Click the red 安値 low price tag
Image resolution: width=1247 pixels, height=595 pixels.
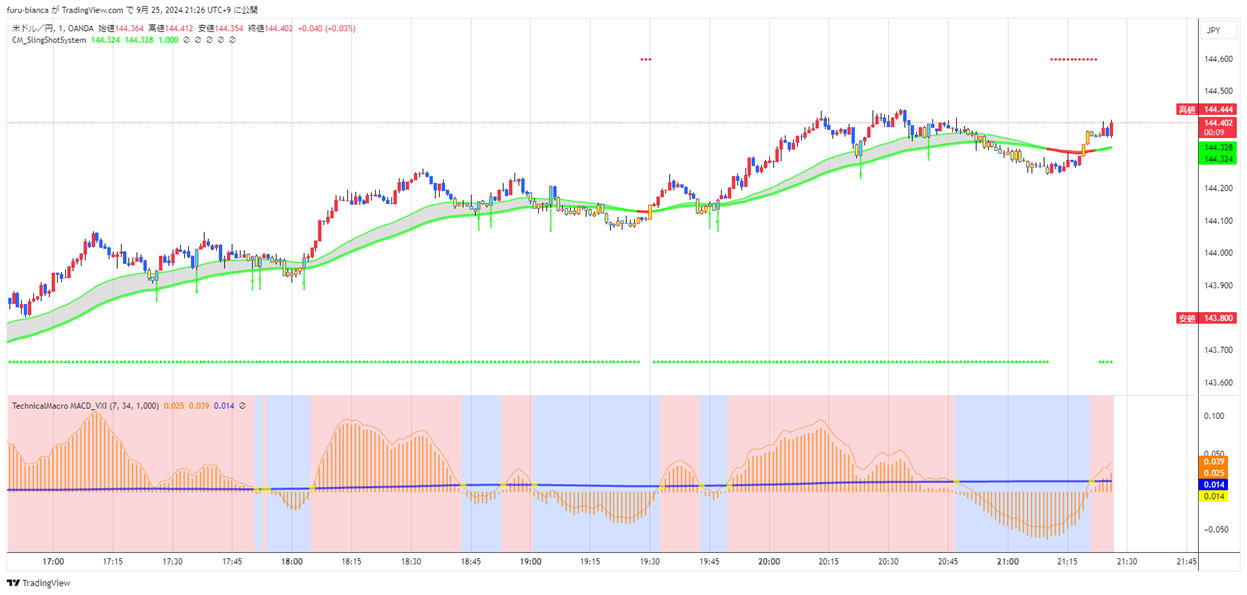point(1186,318)
